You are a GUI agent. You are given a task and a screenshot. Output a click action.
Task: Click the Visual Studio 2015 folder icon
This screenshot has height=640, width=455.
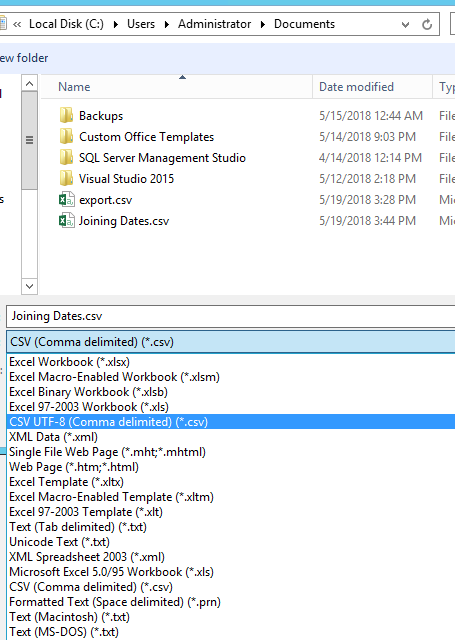pyautogui.click(x=67, y=179)
